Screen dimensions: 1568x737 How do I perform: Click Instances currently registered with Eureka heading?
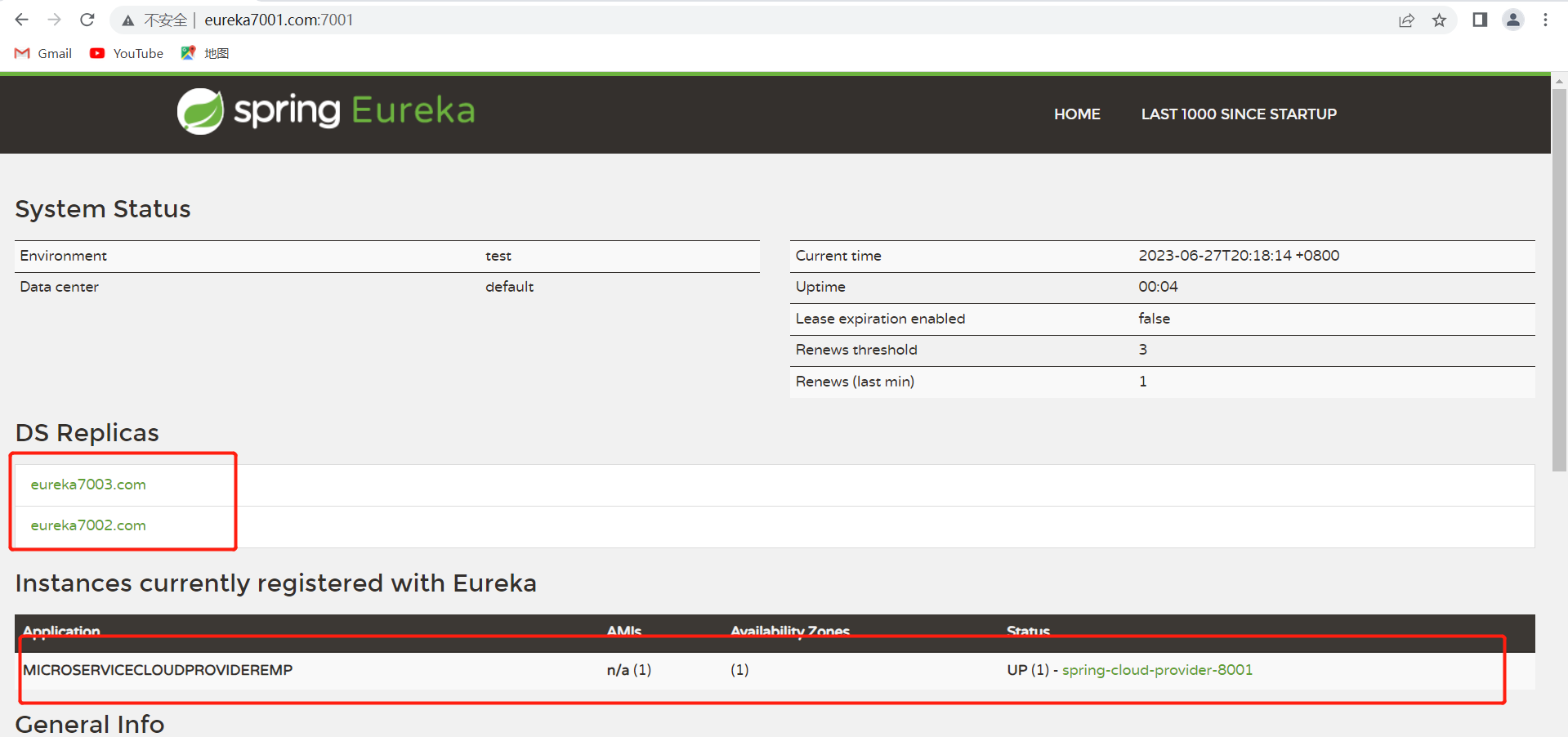click(x=276, y=583)
